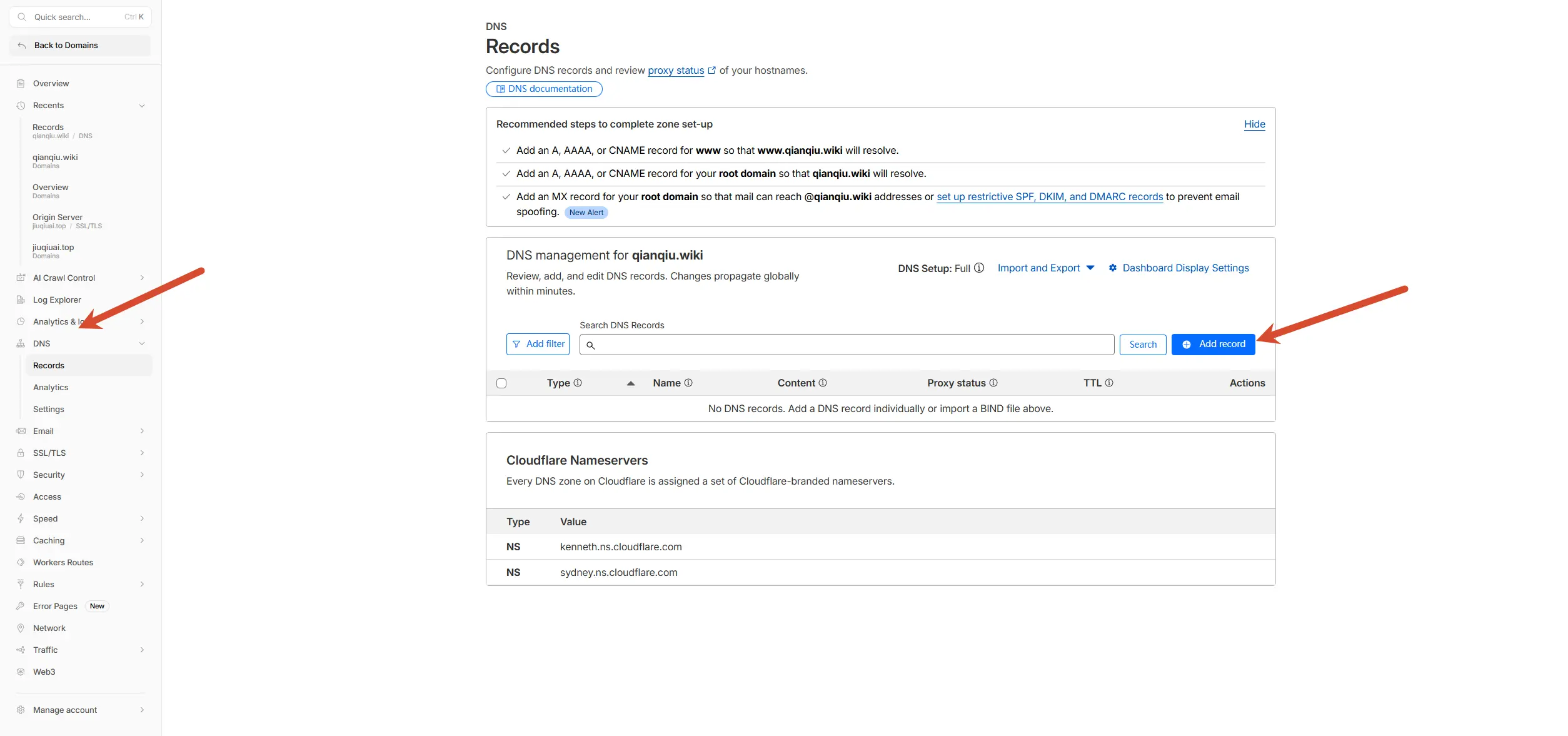The width and height of the screenshot is (1568, 736).
Task: Click the DNS Setup Full info icon
Action: [979, 268]
